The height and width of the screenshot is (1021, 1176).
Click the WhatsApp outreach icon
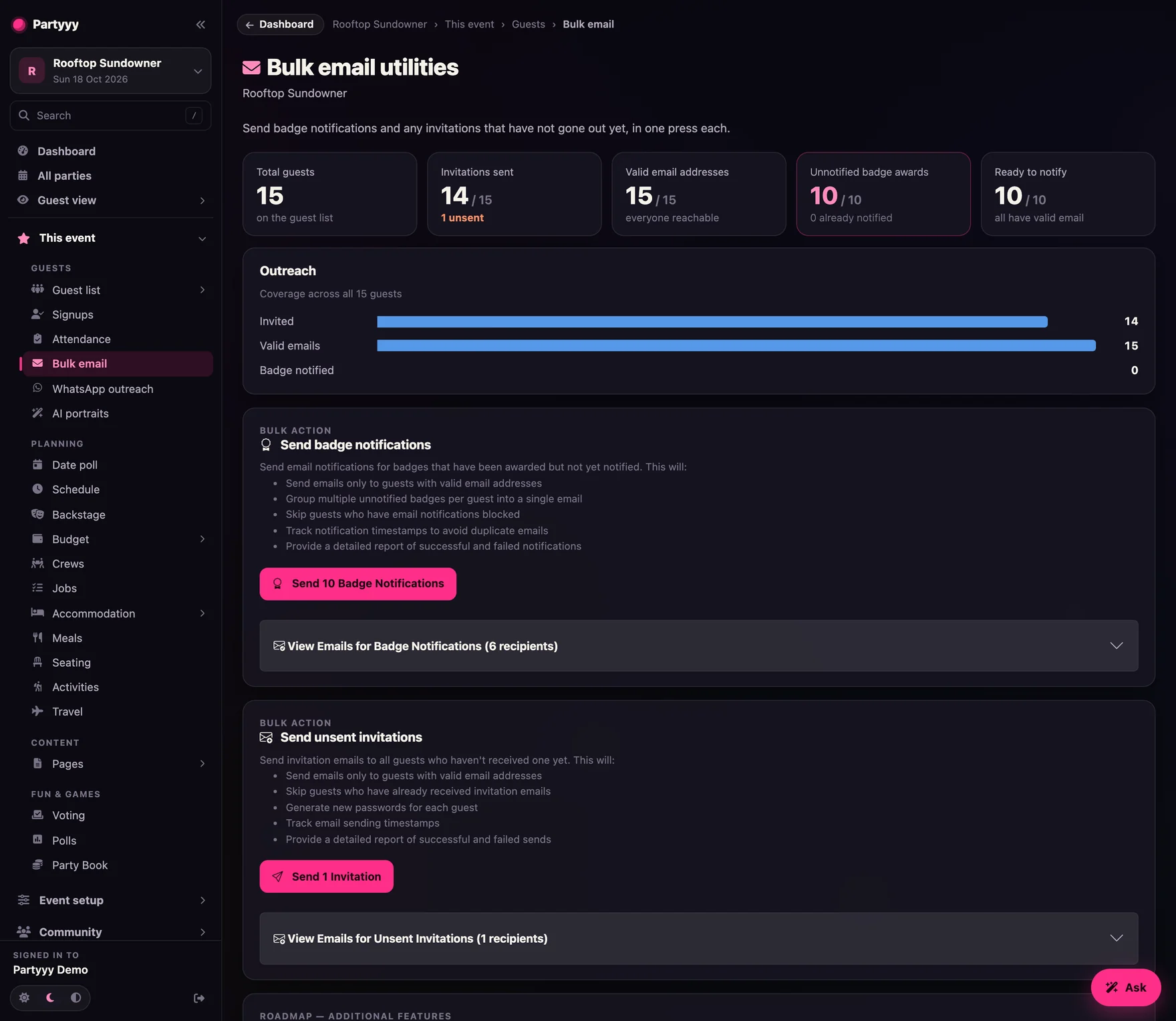click(37, 388)
